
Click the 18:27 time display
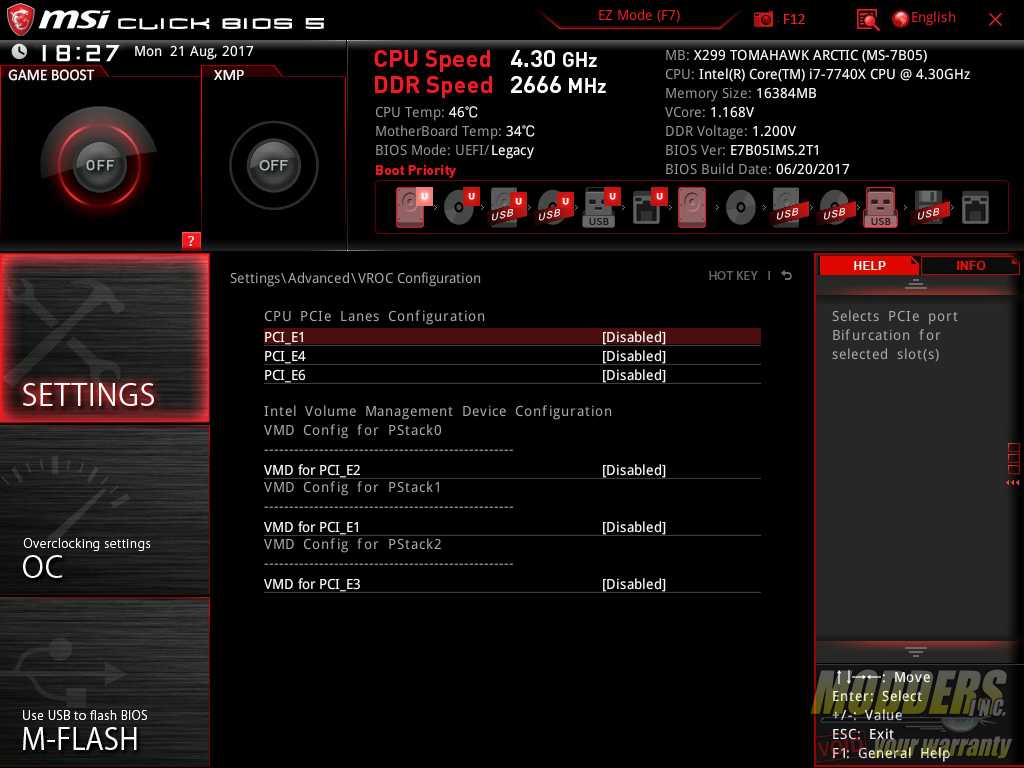point(80,52)
